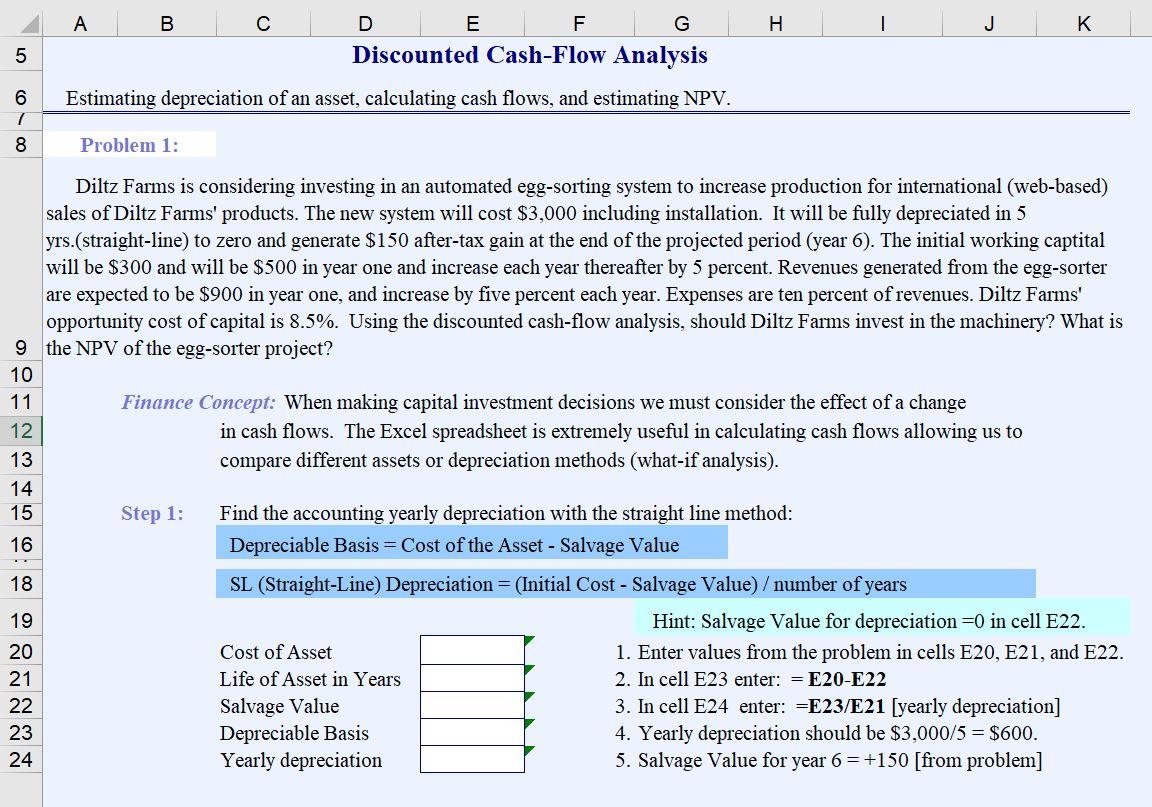Select row 5 header

(x=21, y=55)
